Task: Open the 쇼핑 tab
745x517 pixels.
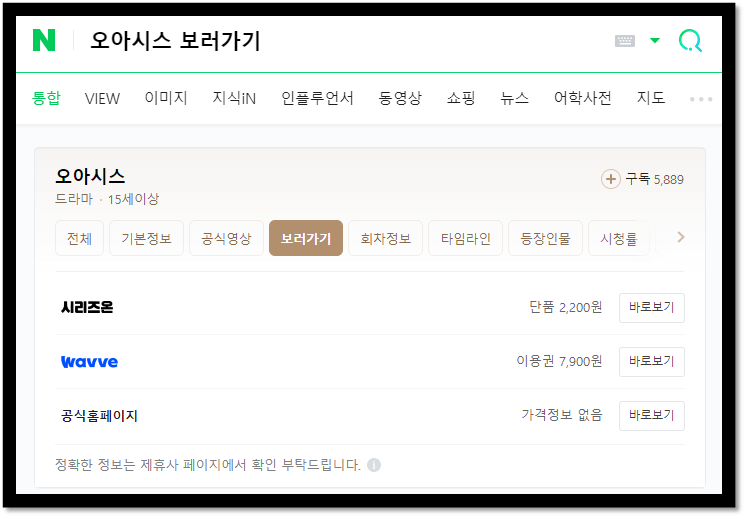Action: tap(461, 98)
